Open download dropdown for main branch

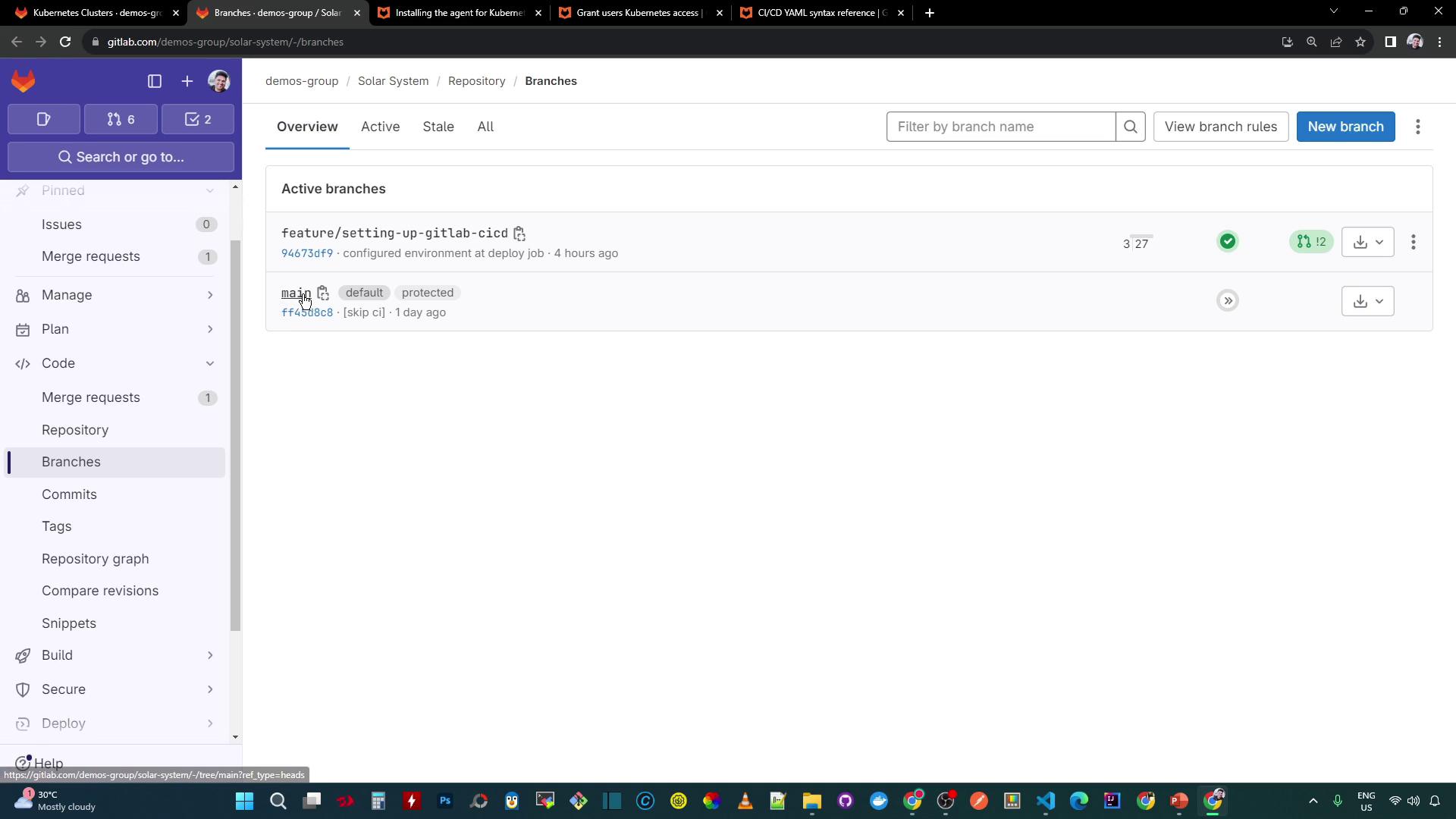(x=1368, y=301)
